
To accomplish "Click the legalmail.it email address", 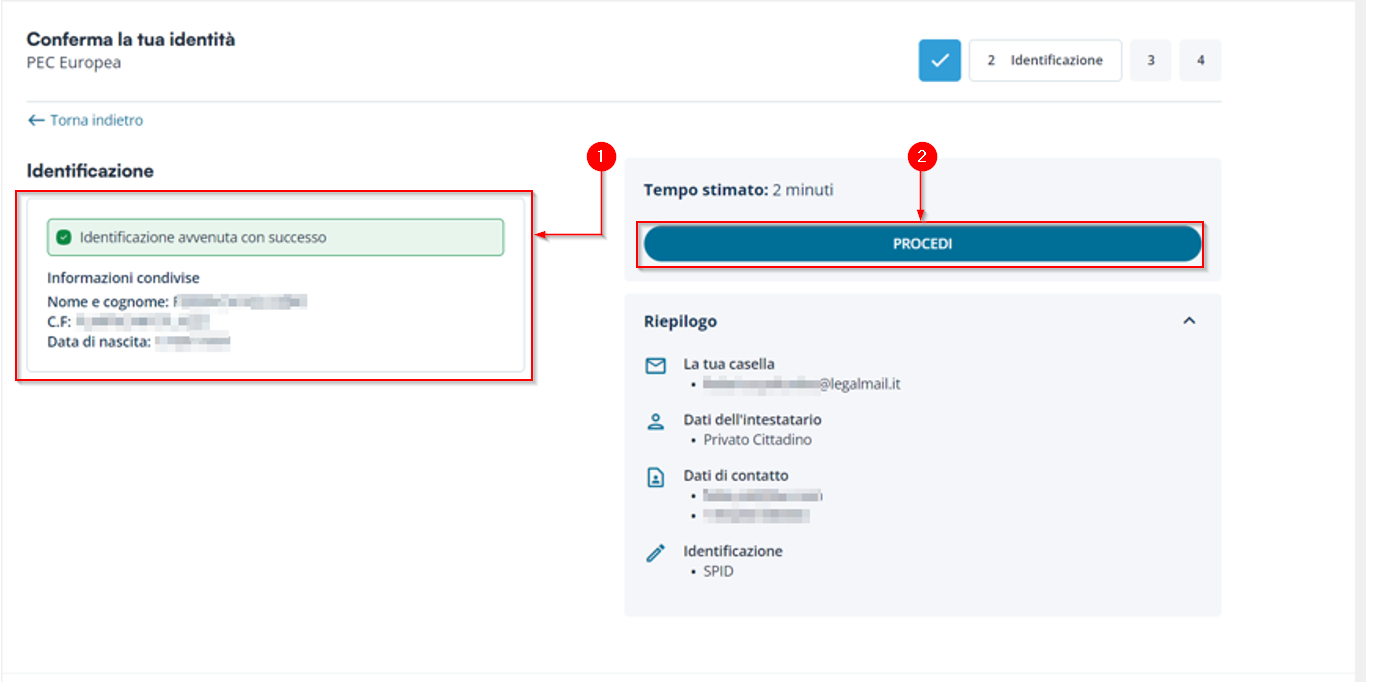I will pos(801,383).
